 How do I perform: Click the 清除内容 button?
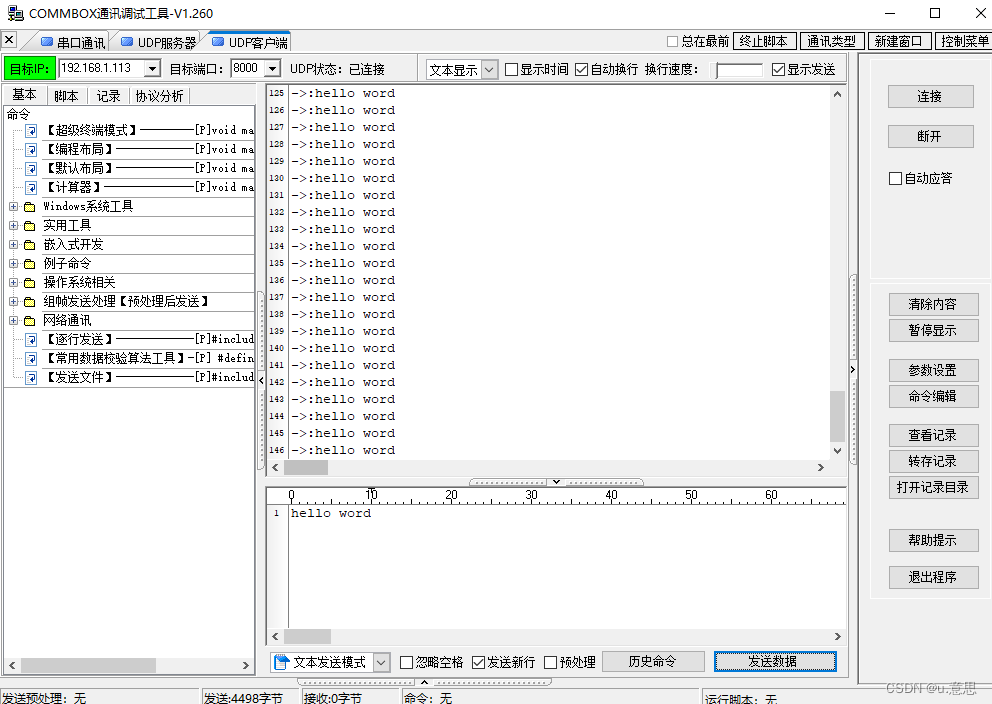click(932, 304)
